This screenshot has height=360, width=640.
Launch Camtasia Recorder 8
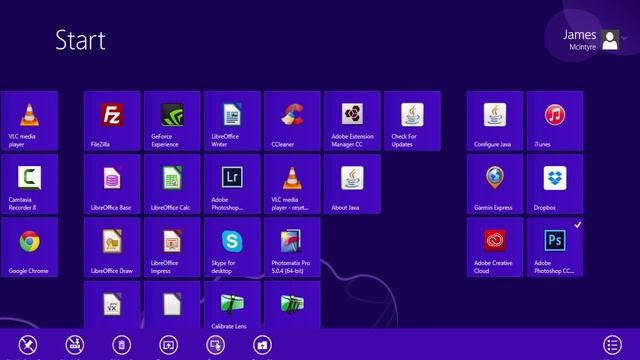click(29, 184)
